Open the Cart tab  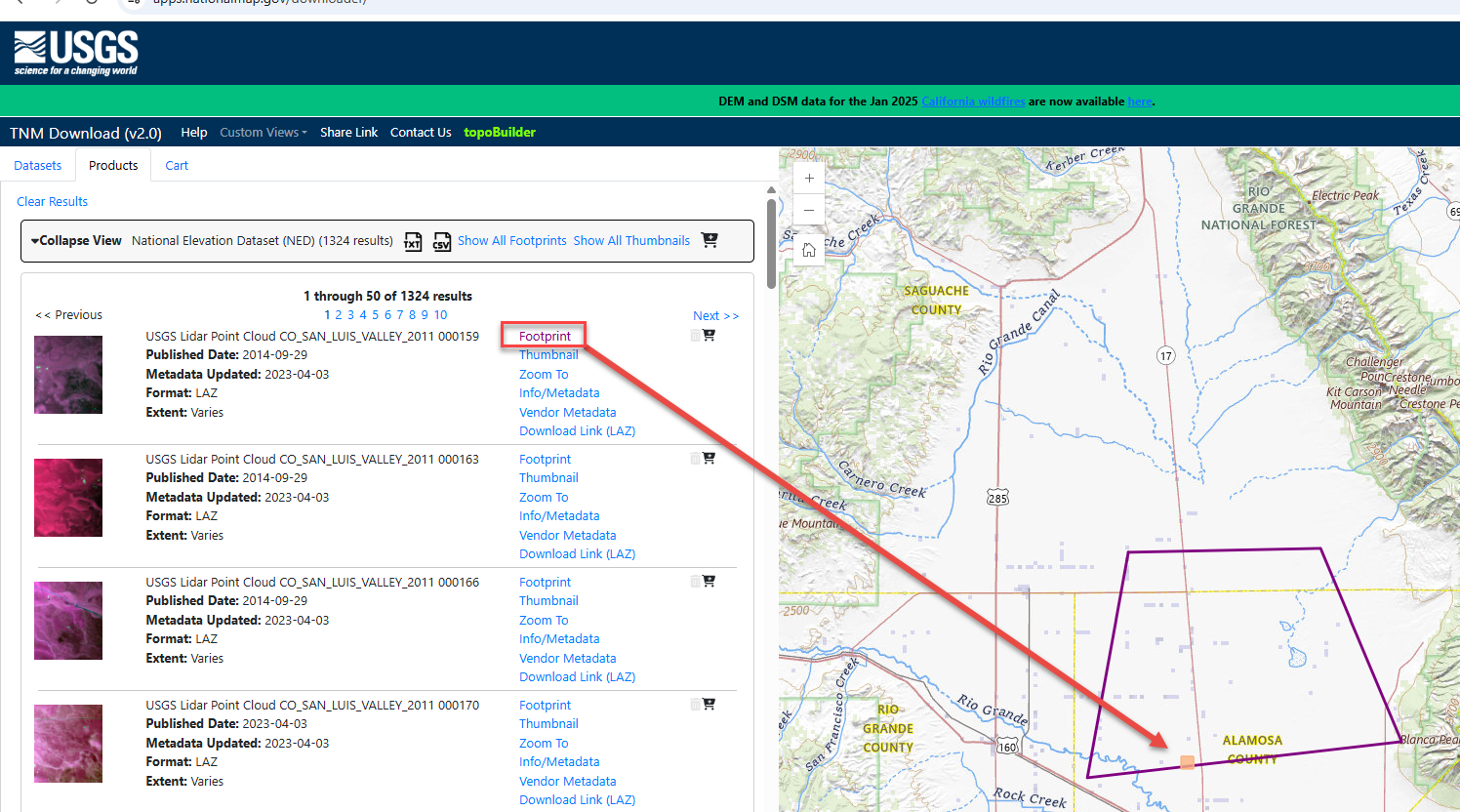click(x=177, y=166)
